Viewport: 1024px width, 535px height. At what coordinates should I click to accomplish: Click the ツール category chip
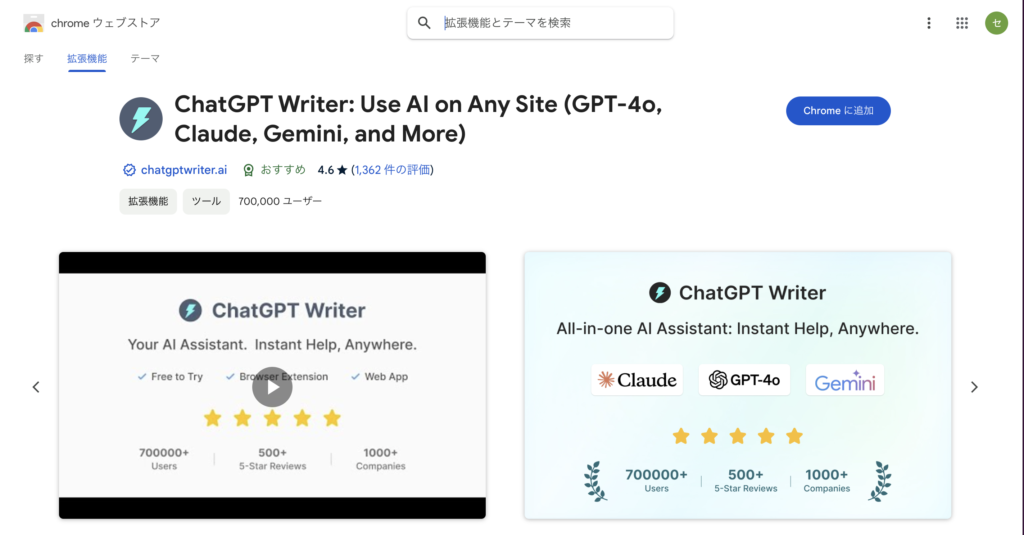tap(206, 201)
